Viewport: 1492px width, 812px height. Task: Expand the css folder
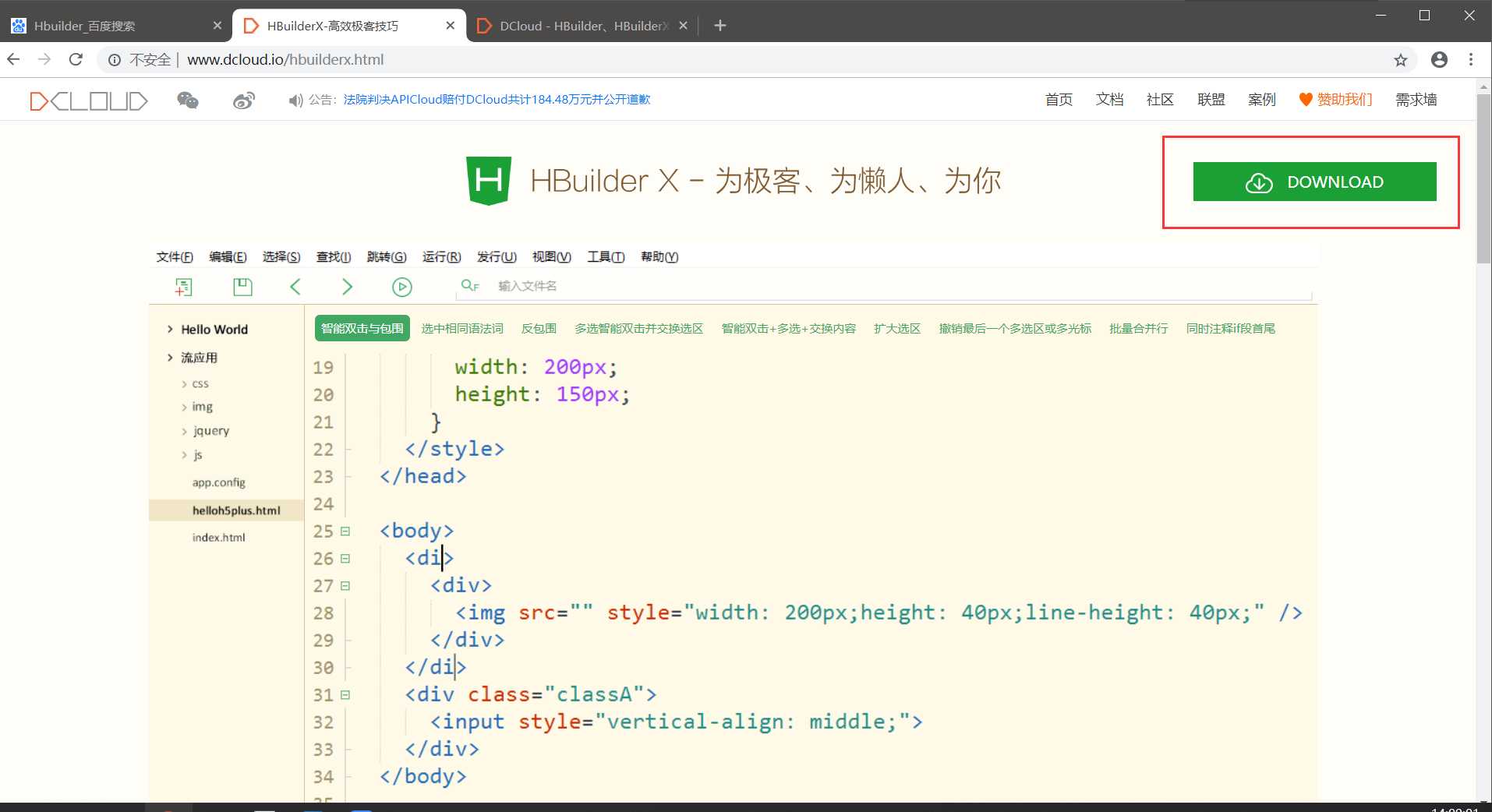tap(185, 384)
